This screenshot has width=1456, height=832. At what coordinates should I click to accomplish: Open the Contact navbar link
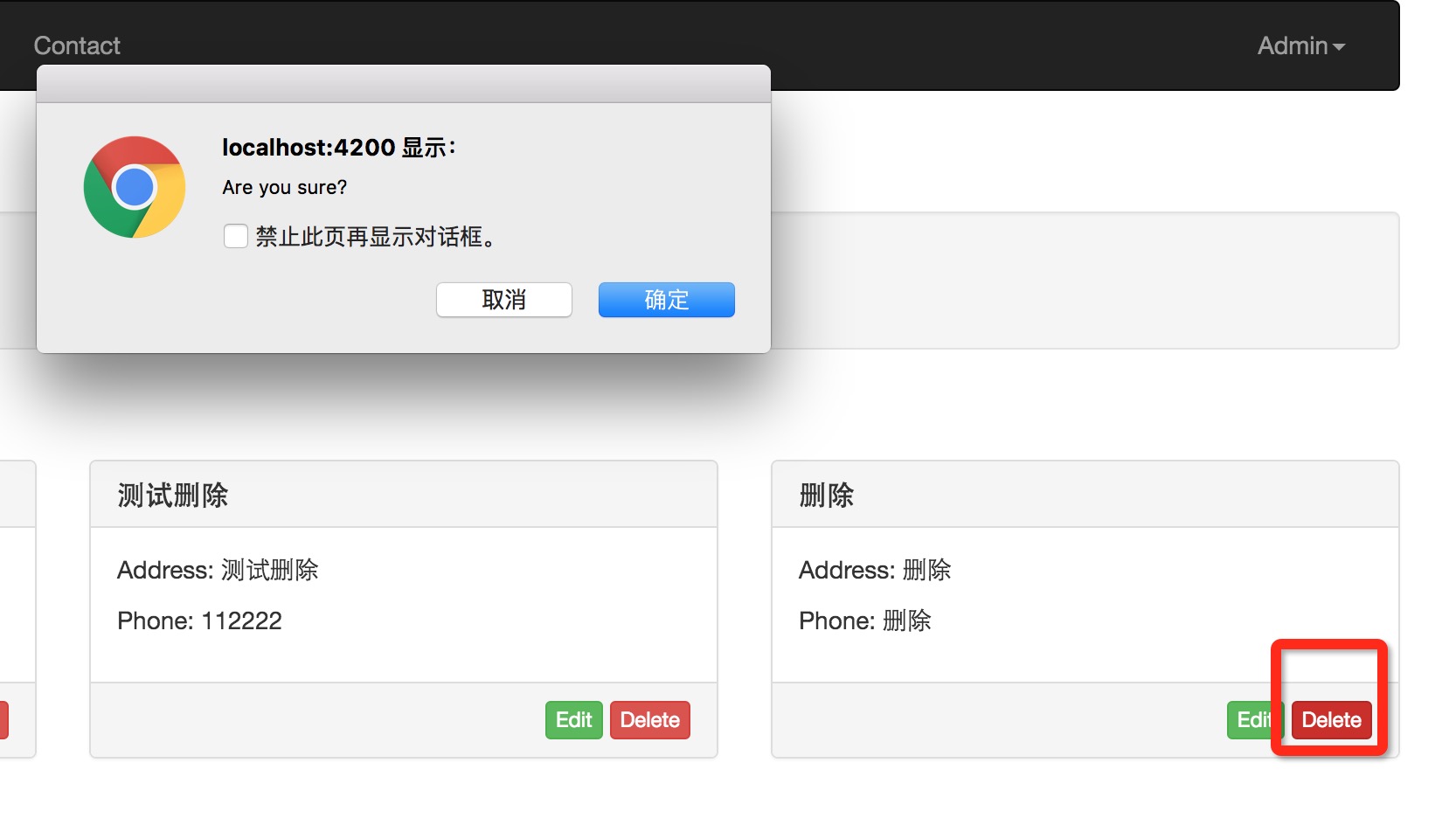click(77, 45)
